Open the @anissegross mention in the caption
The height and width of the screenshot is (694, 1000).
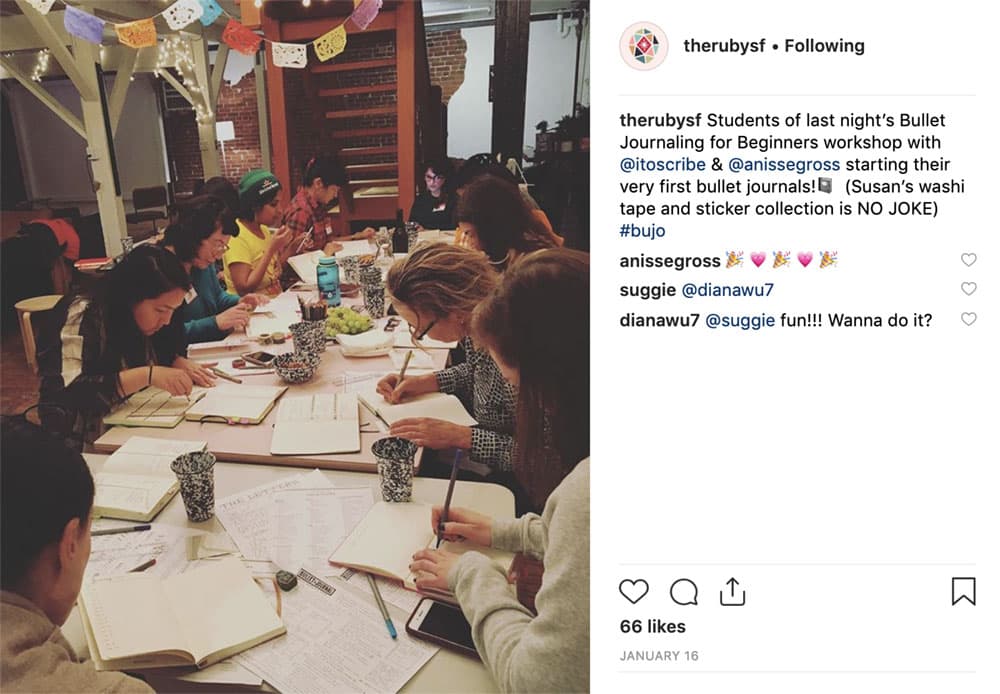coord(784,164)
